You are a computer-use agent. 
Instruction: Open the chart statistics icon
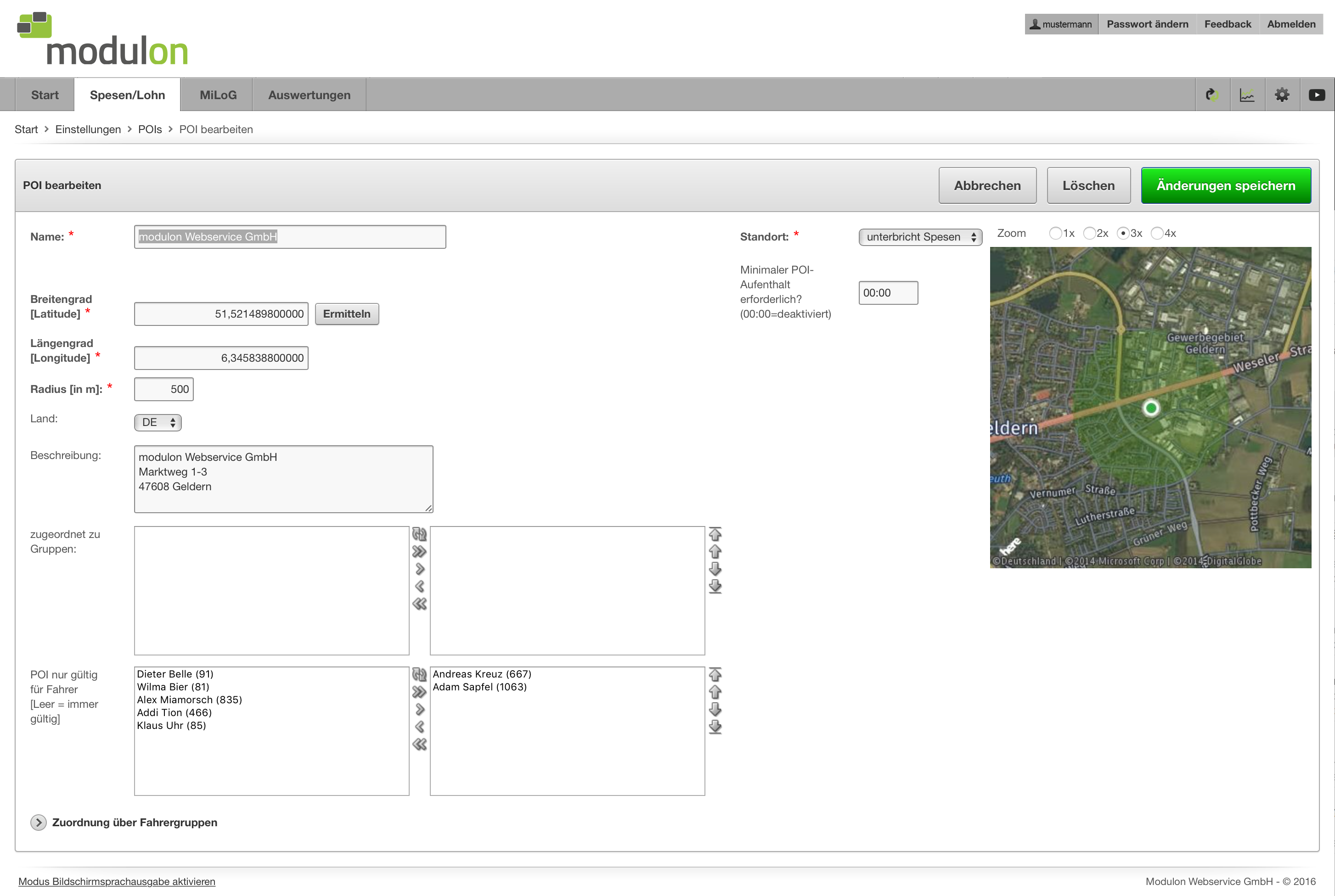(1246, 95)
